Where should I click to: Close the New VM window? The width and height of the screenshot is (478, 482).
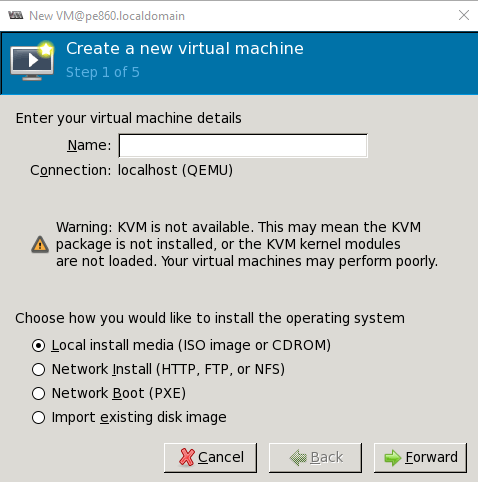[x=464, y=15]
